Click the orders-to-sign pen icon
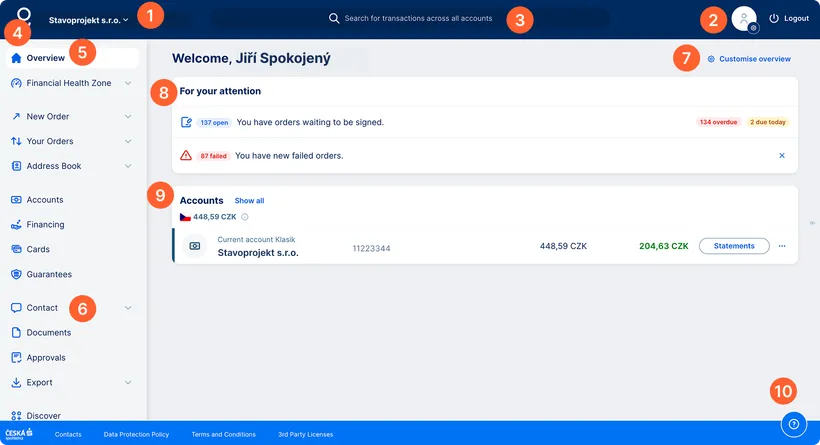 pos(186,122)
